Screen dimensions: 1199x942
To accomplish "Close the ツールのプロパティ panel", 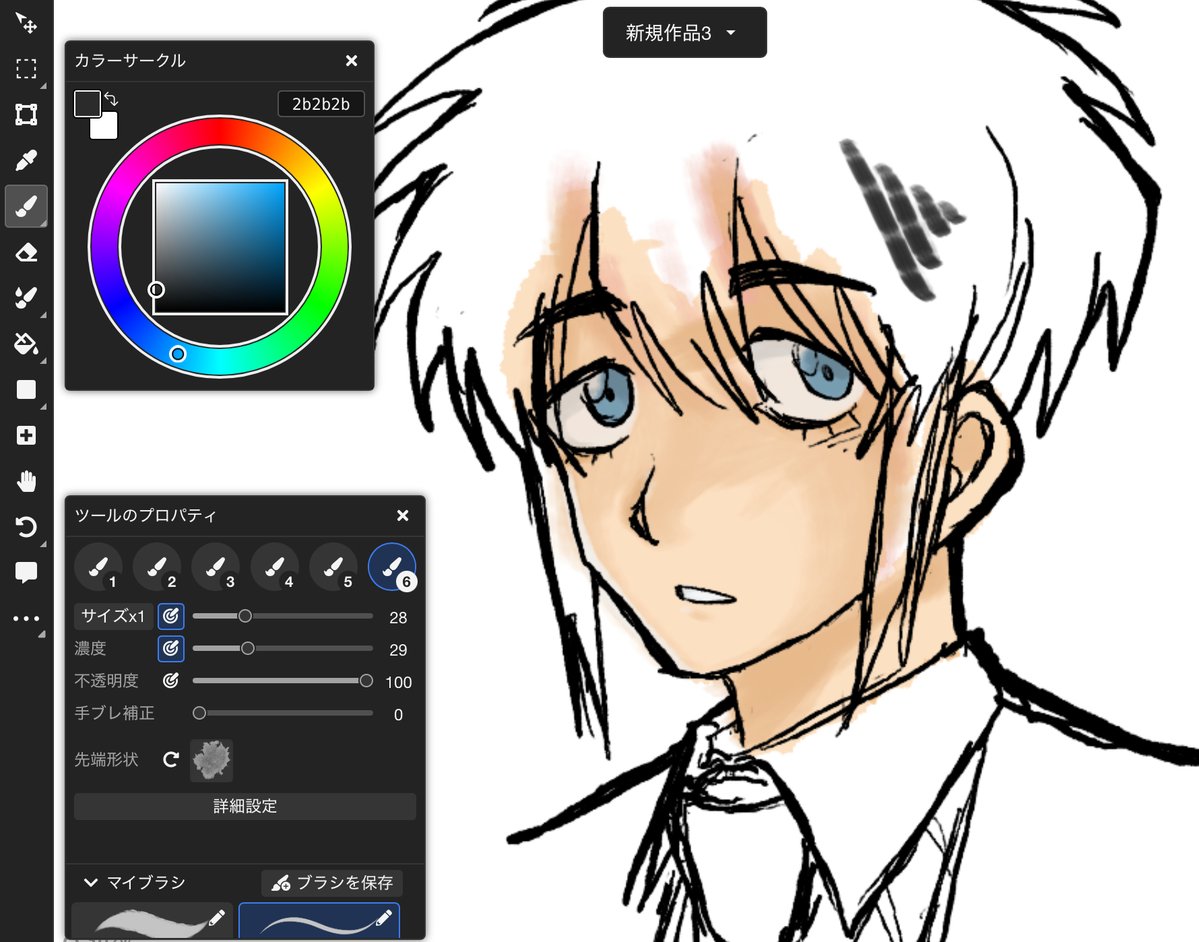I will click(403, 515).
